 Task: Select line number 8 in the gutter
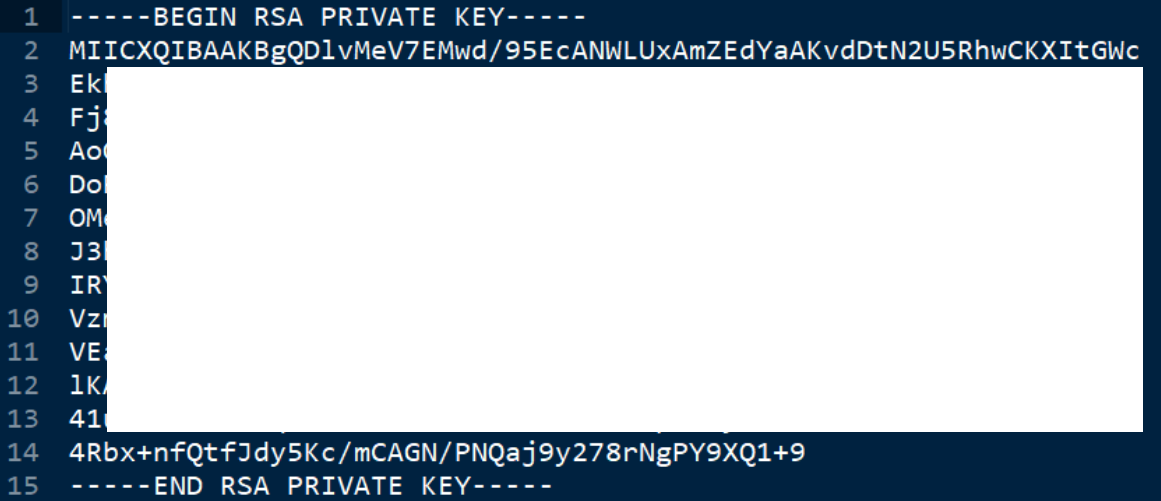coord(30,252)
